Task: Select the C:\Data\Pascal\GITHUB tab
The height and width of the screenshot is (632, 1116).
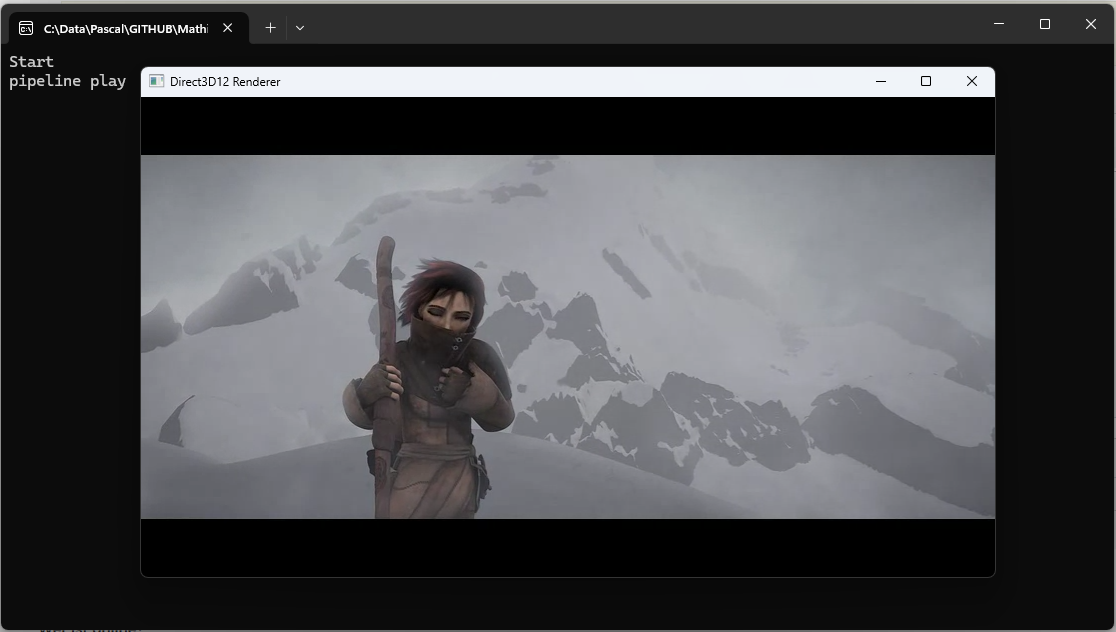Action: click(125, 28)
